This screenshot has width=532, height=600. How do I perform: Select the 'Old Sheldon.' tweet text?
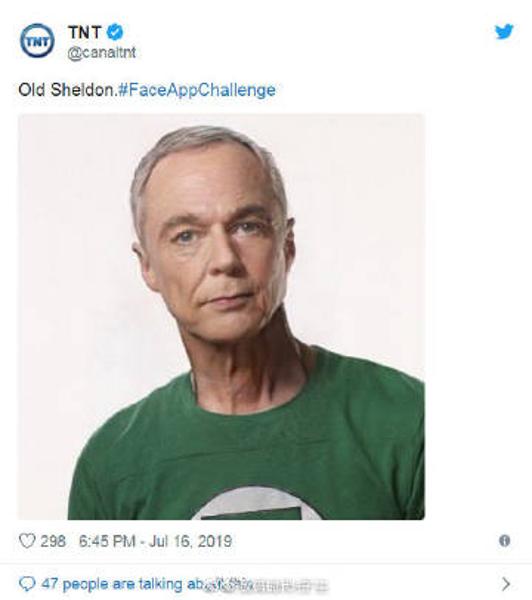(67, 90)
